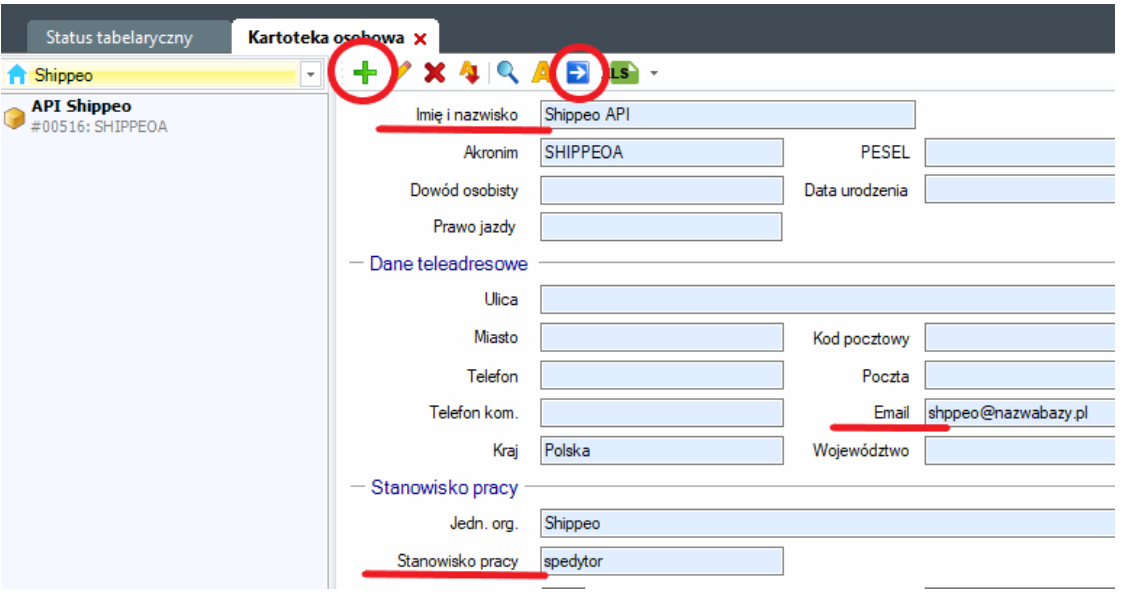
Task: Click the PESEL input field
Action: (1021, 153)
